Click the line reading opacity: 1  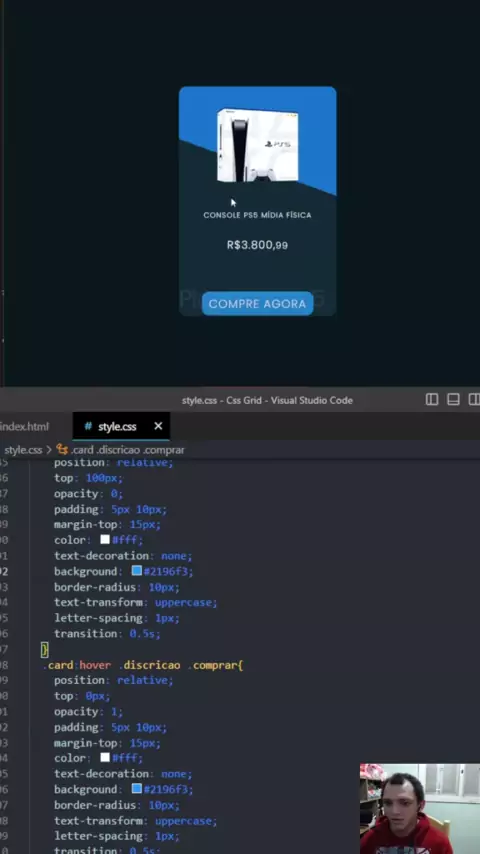click(88, 711)
